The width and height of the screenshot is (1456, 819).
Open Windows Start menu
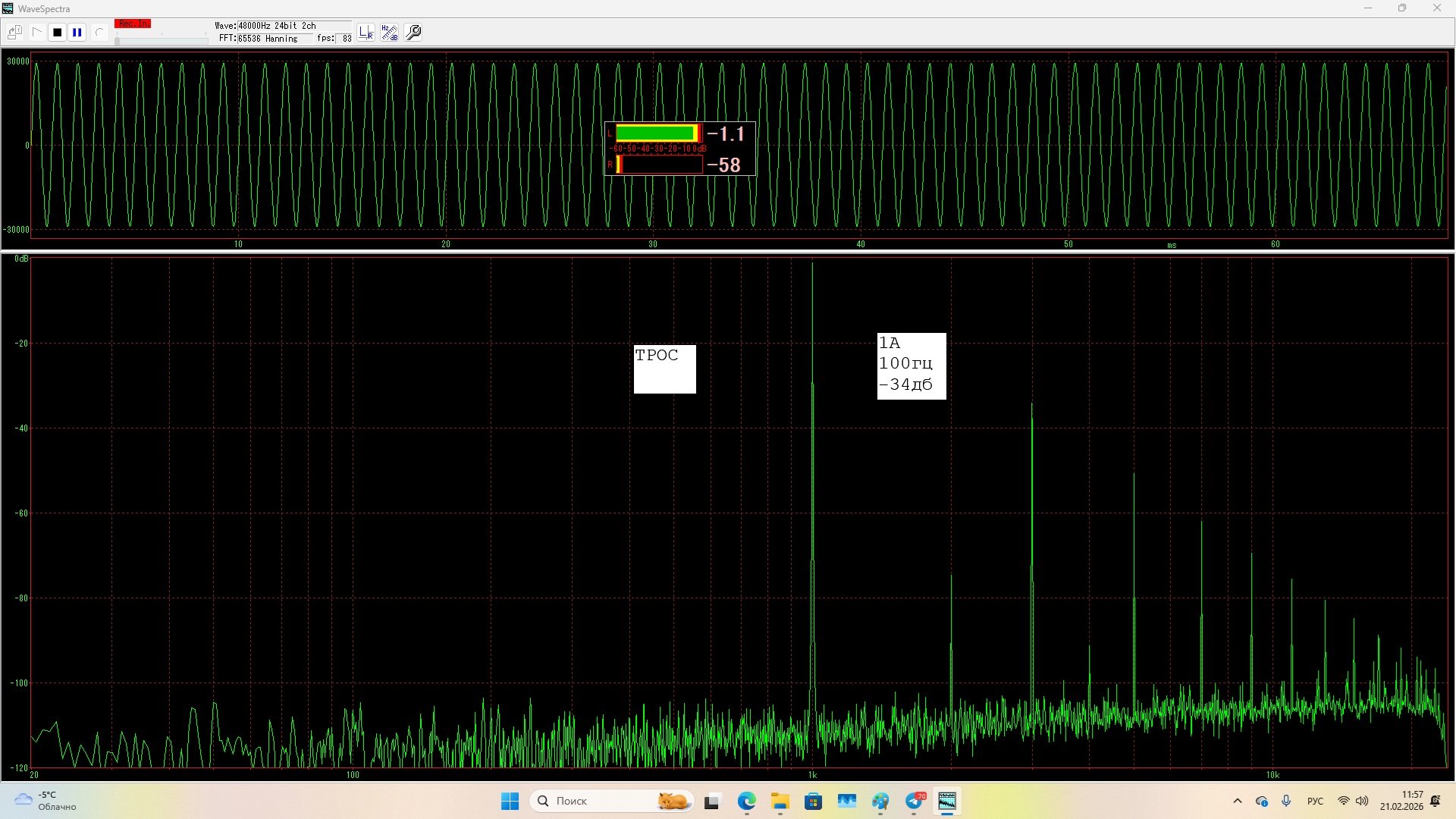pyautogui.click(x=510, y=801)
